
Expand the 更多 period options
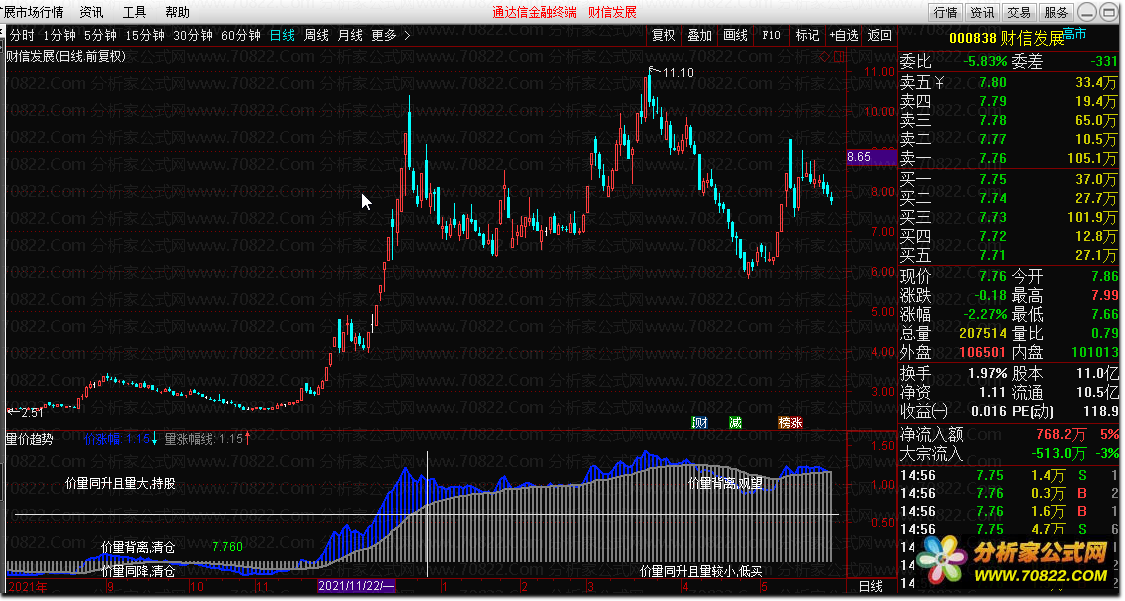pyautogui.click(x=384, y=35)
